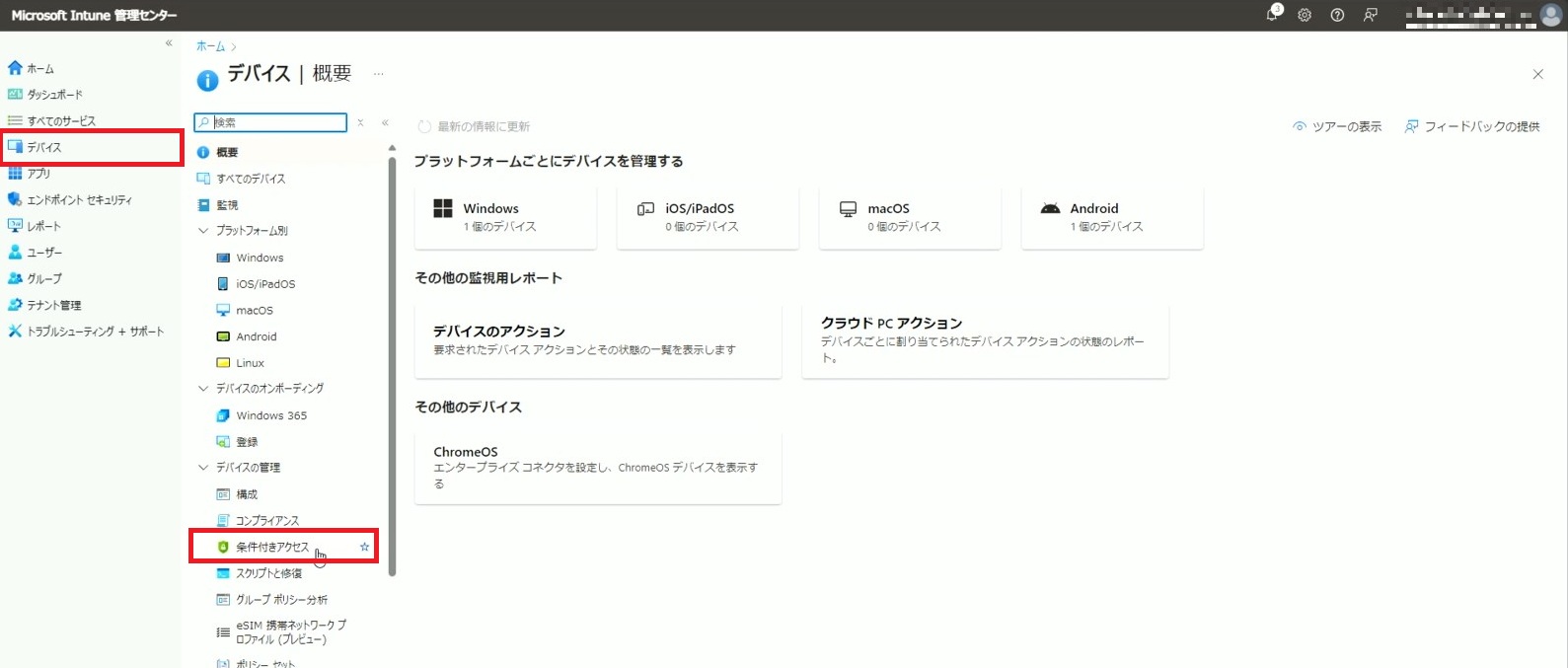
Task: Click the Dashboard icon in sidebar
Action: tap(15, 94)
